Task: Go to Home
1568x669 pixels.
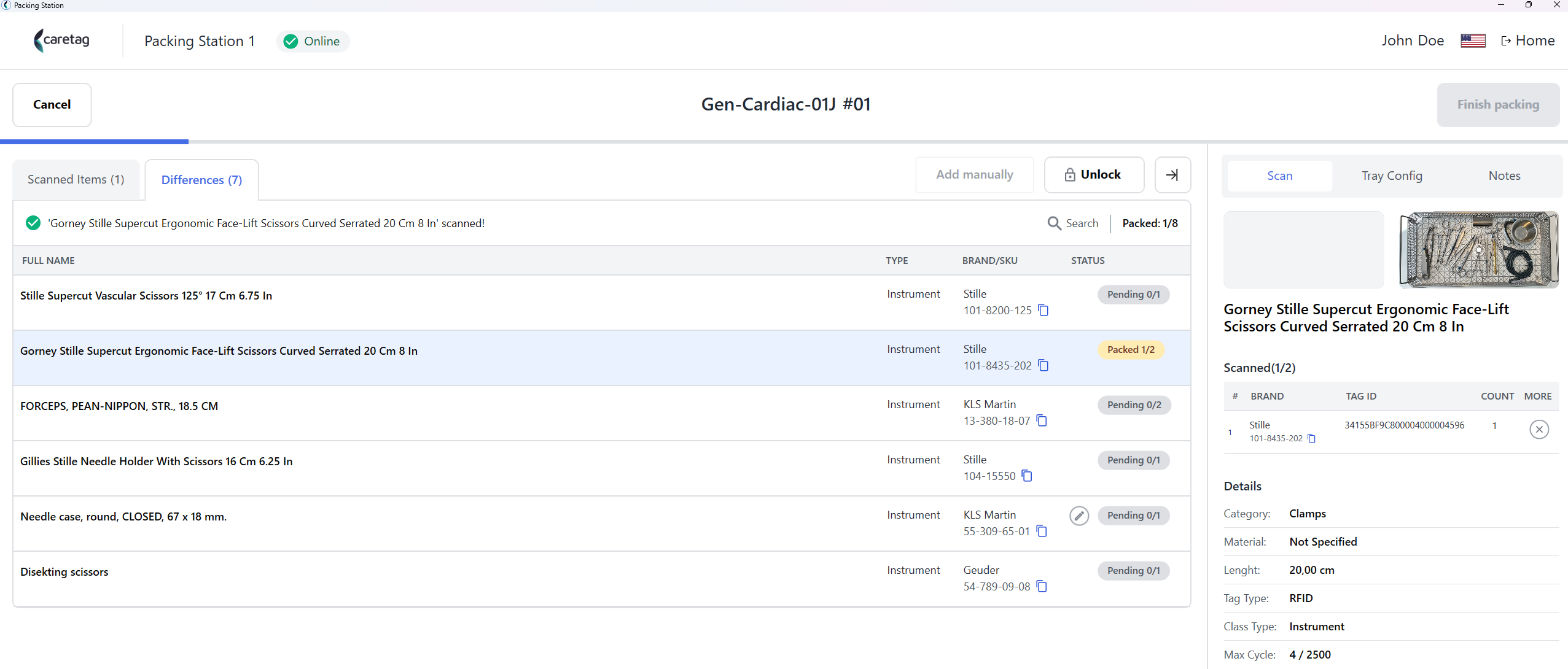Action: [1528, 41]
